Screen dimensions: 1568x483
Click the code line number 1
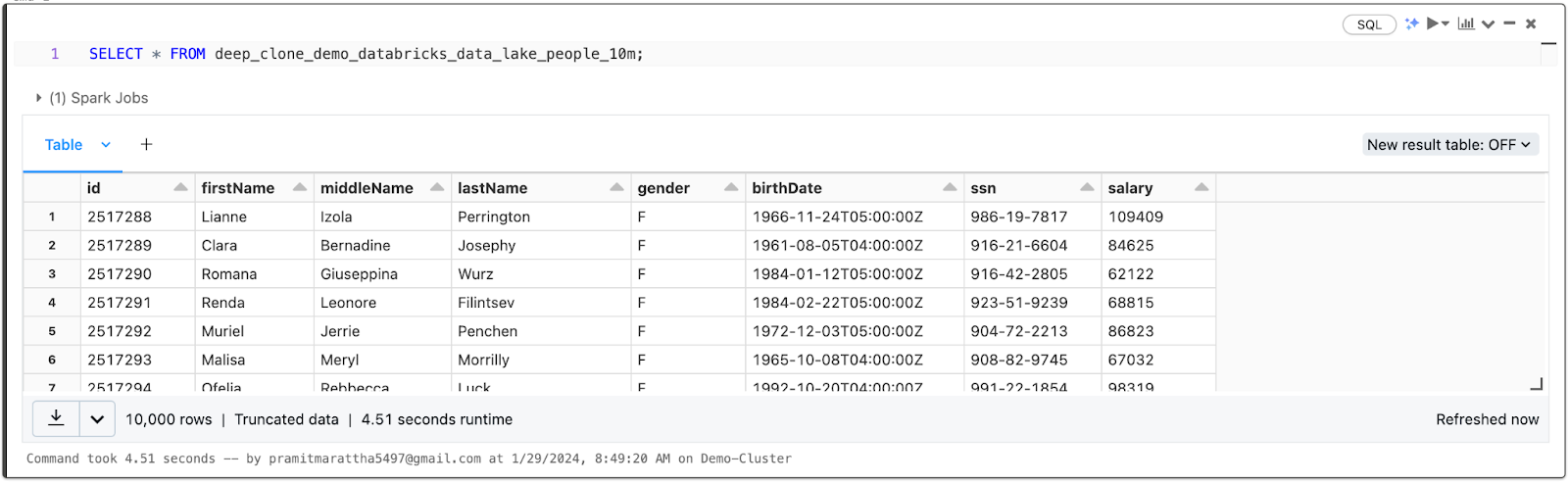[x=55, y=54]
